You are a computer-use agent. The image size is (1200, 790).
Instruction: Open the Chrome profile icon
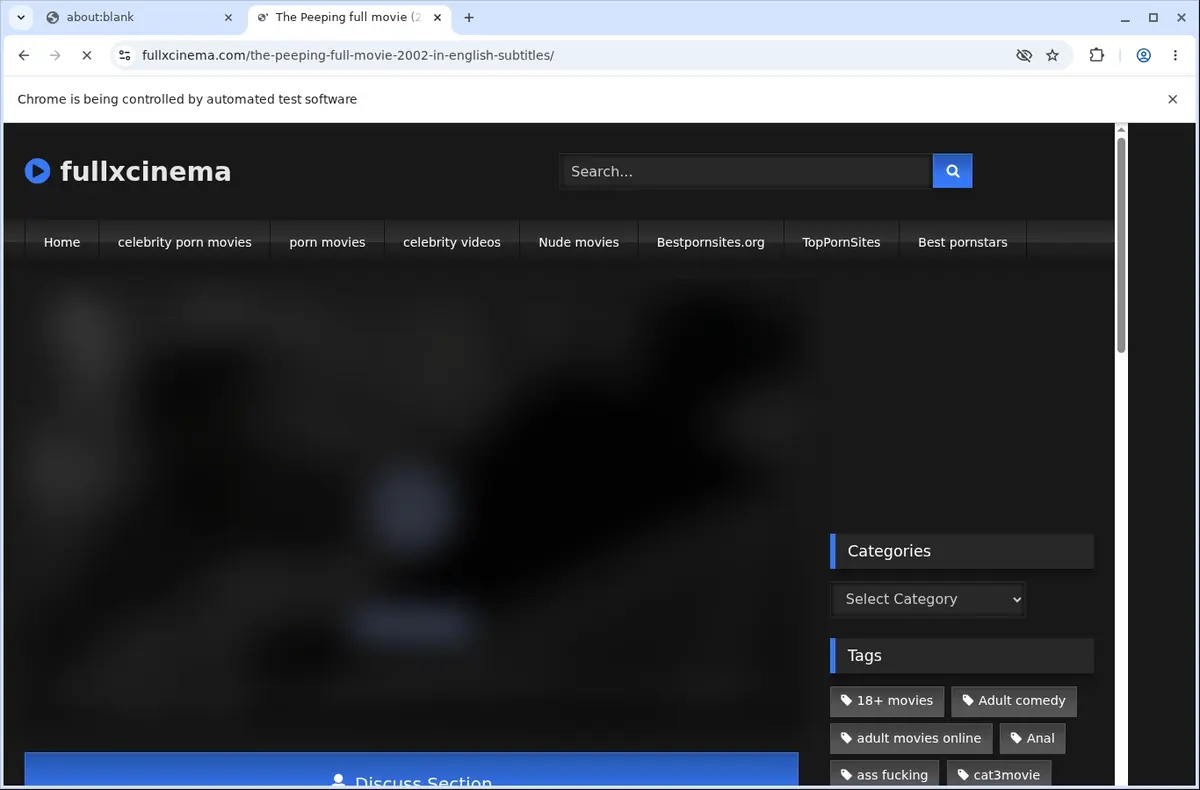click(1143, 56)
